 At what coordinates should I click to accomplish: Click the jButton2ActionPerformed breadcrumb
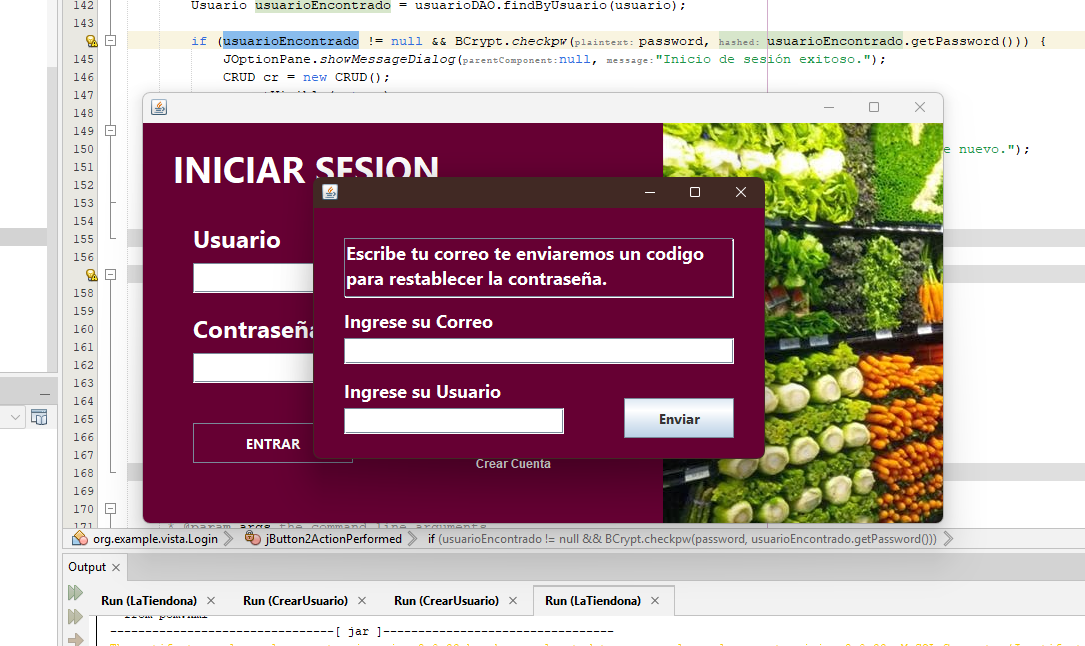[x=333, y=539]
